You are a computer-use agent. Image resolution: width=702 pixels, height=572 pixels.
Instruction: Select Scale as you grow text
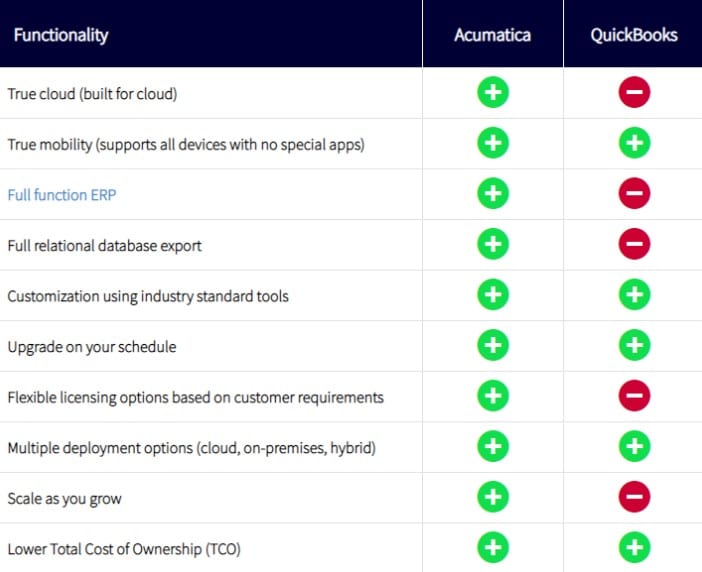pyautogui.click(x=64, y=499)
